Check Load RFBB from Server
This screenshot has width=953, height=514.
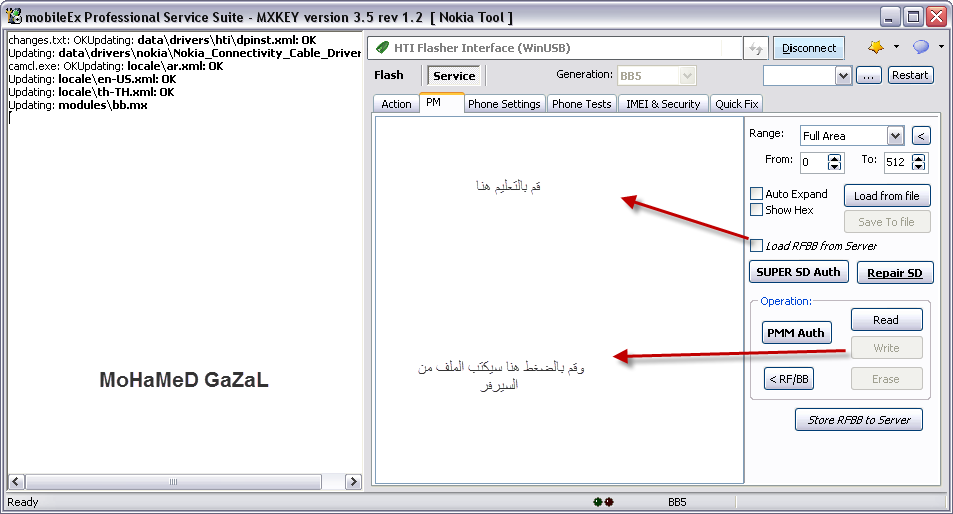757,245
